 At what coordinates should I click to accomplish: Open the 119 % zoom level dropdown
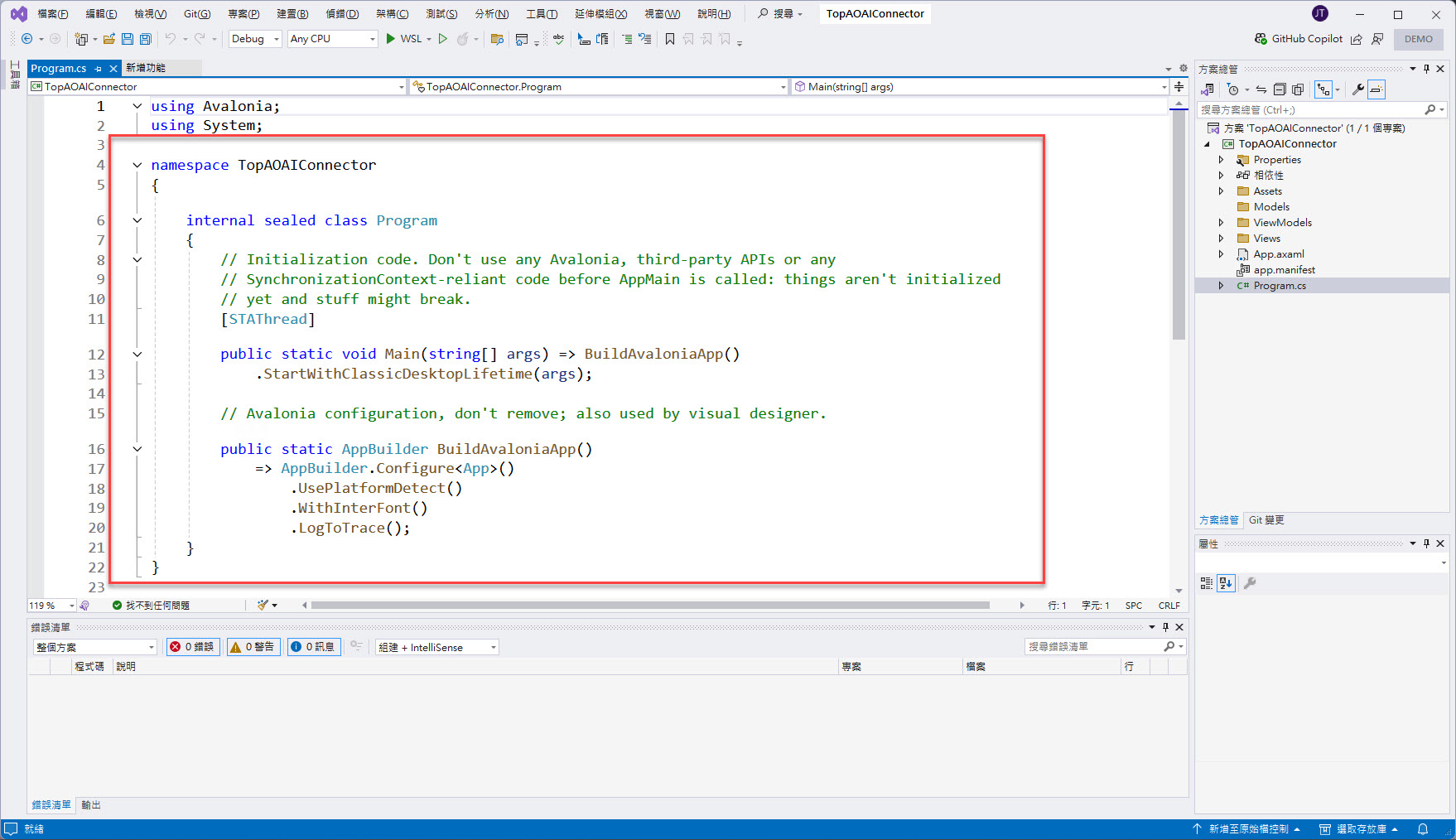click(52, 606)
